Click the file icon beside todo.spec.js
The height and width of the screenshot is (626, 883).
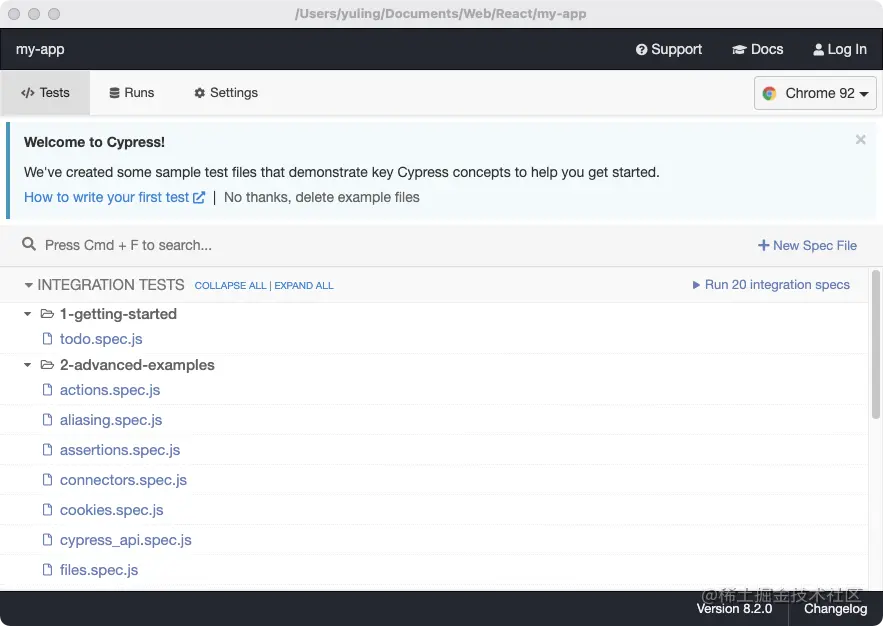(48, 338)
